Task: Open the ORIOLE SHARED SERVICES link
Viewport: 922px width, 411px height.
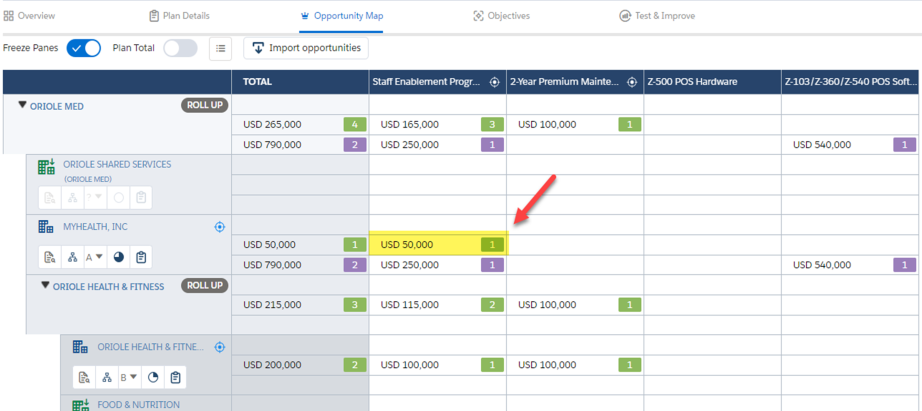Action: [x=118, y=165]
